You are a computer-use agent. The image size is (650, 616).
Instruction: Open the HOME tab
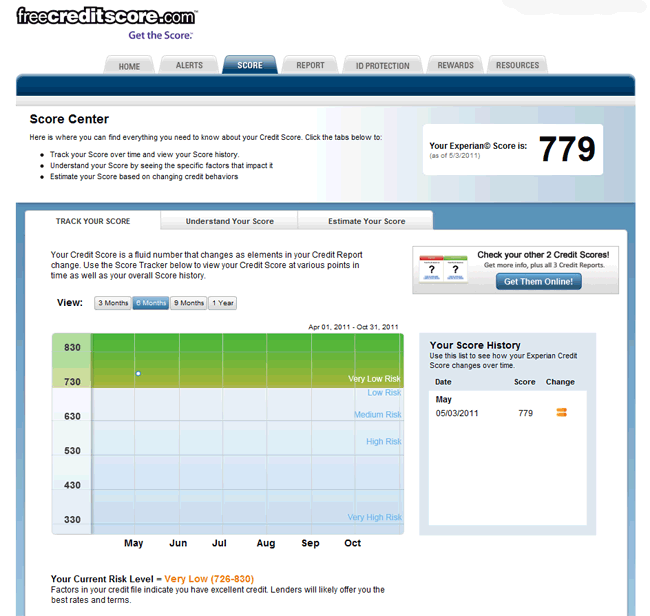pos(129,66)
